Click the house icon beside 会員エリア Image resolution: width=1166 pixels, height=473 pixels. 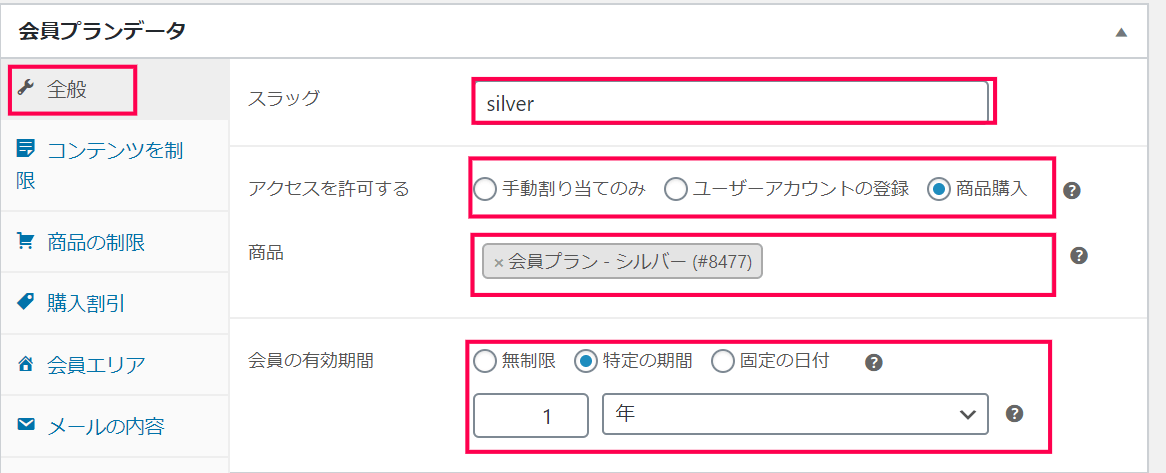pos(25,364)
